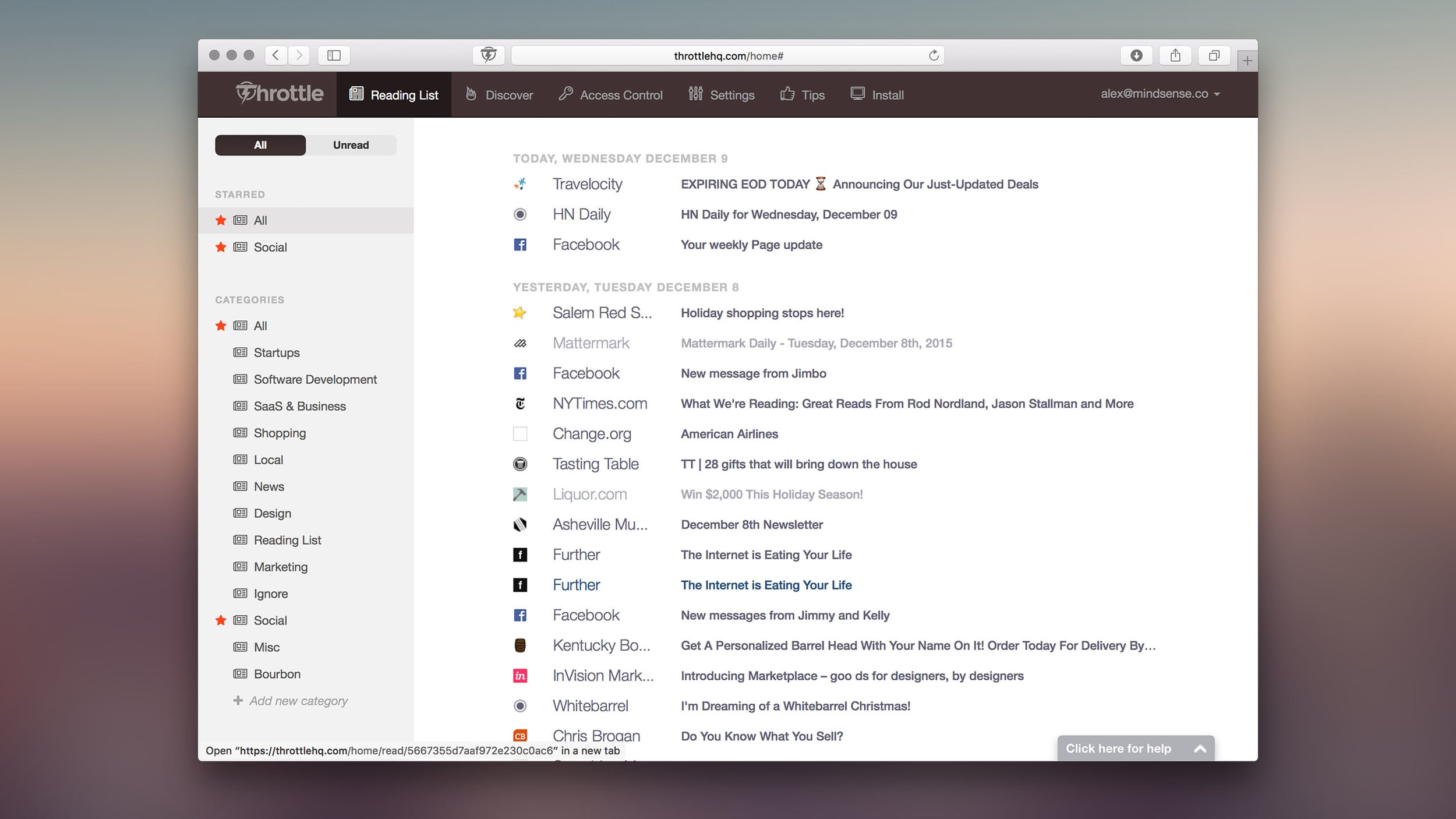Open the Access Control tab
The image size is (1456, 819).
tap(610, 94)
